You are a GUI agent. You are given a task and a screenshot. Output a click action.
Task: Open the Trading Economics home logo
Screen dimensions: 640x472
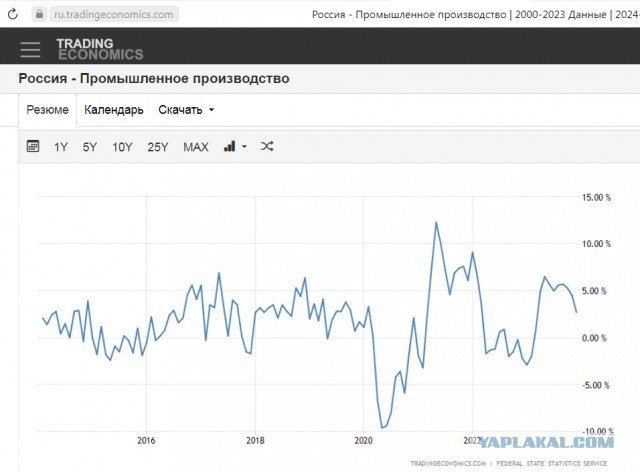[x=100, y=49]
